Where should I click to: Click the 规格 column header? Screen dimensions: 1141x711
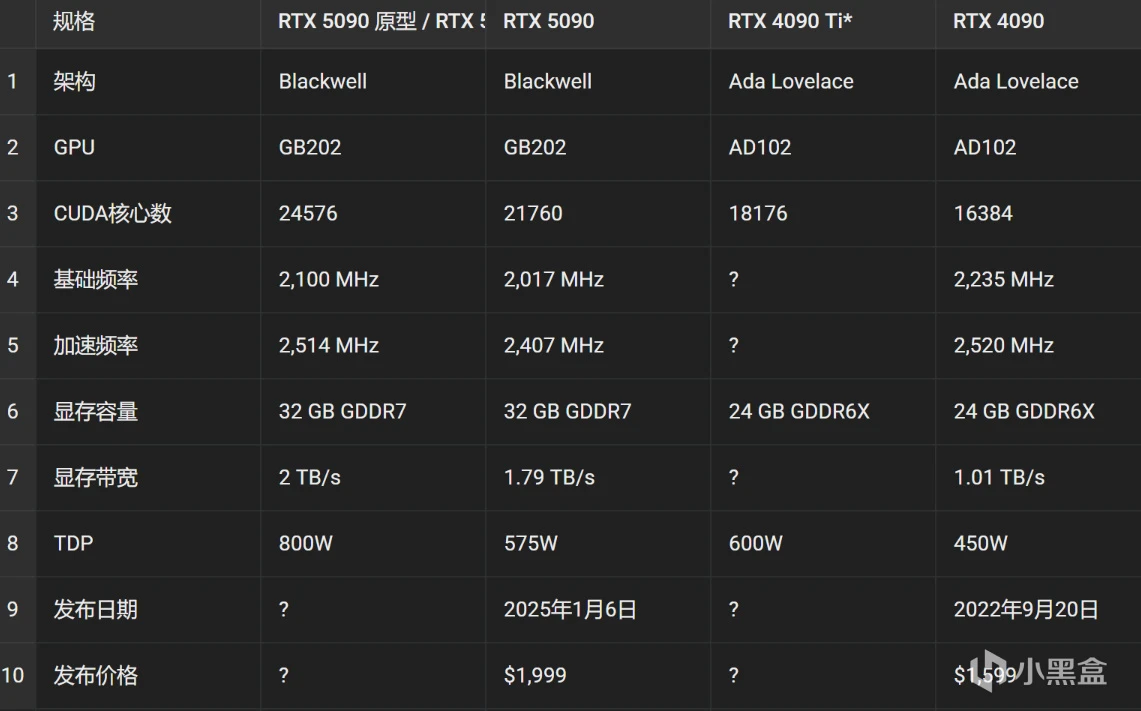74,21
